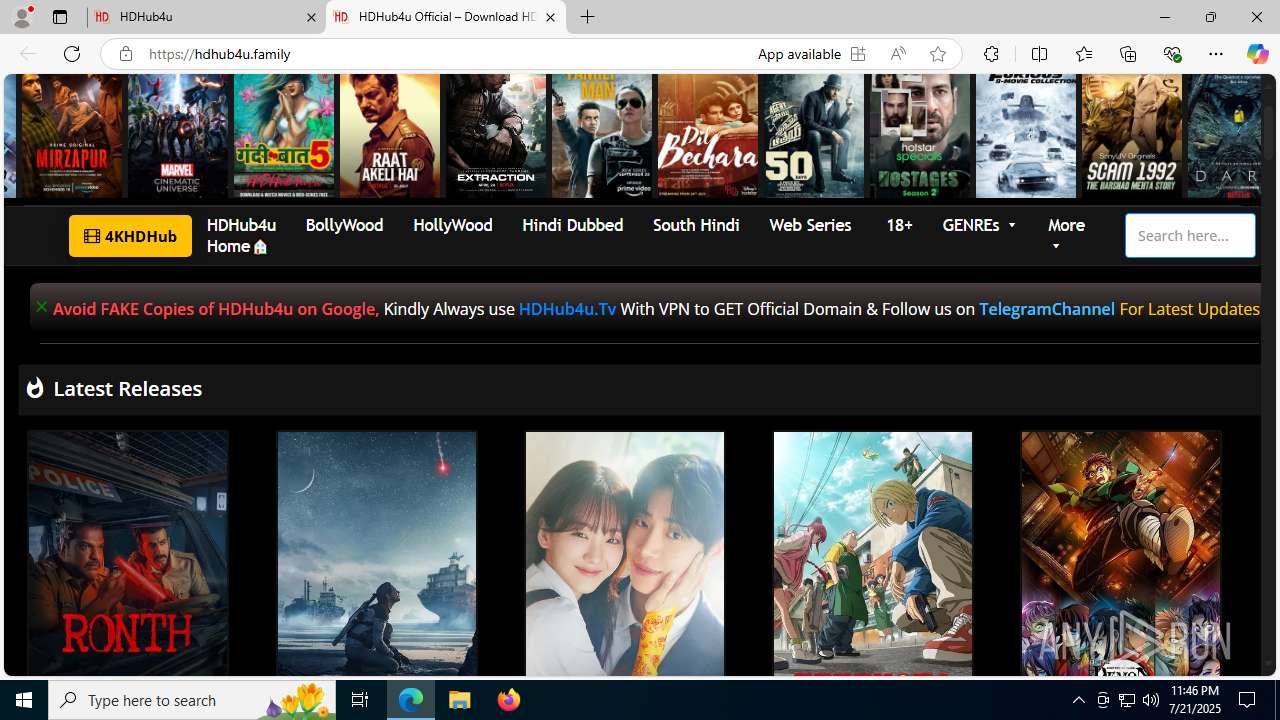Screen dimensions: 1280x720
Task: Click the 4KHDHub yellow button
Action: click(x=130, y=236)
